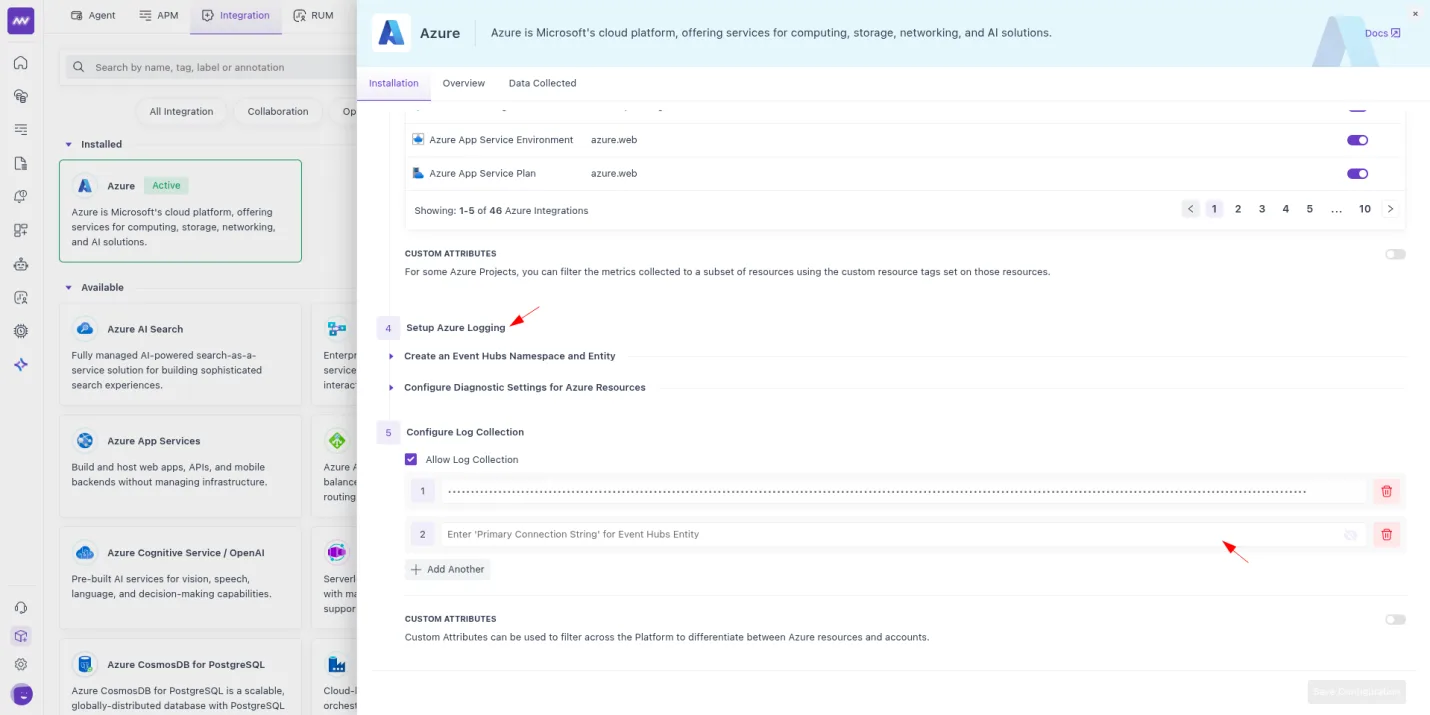The image size is (1430, 715).
Task: Open the RUM top navigation tab
Action: tap(314, 15)
